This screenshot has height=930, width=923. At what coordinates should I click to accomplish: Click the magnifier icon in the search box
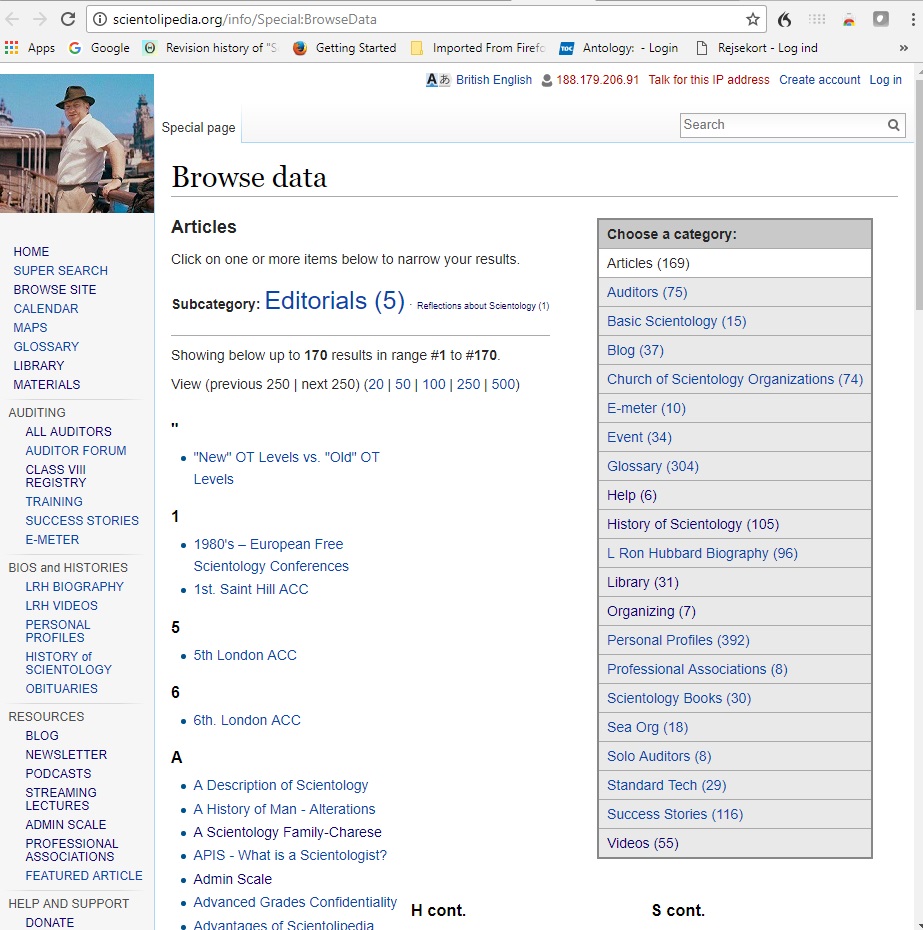coord(894,125)
